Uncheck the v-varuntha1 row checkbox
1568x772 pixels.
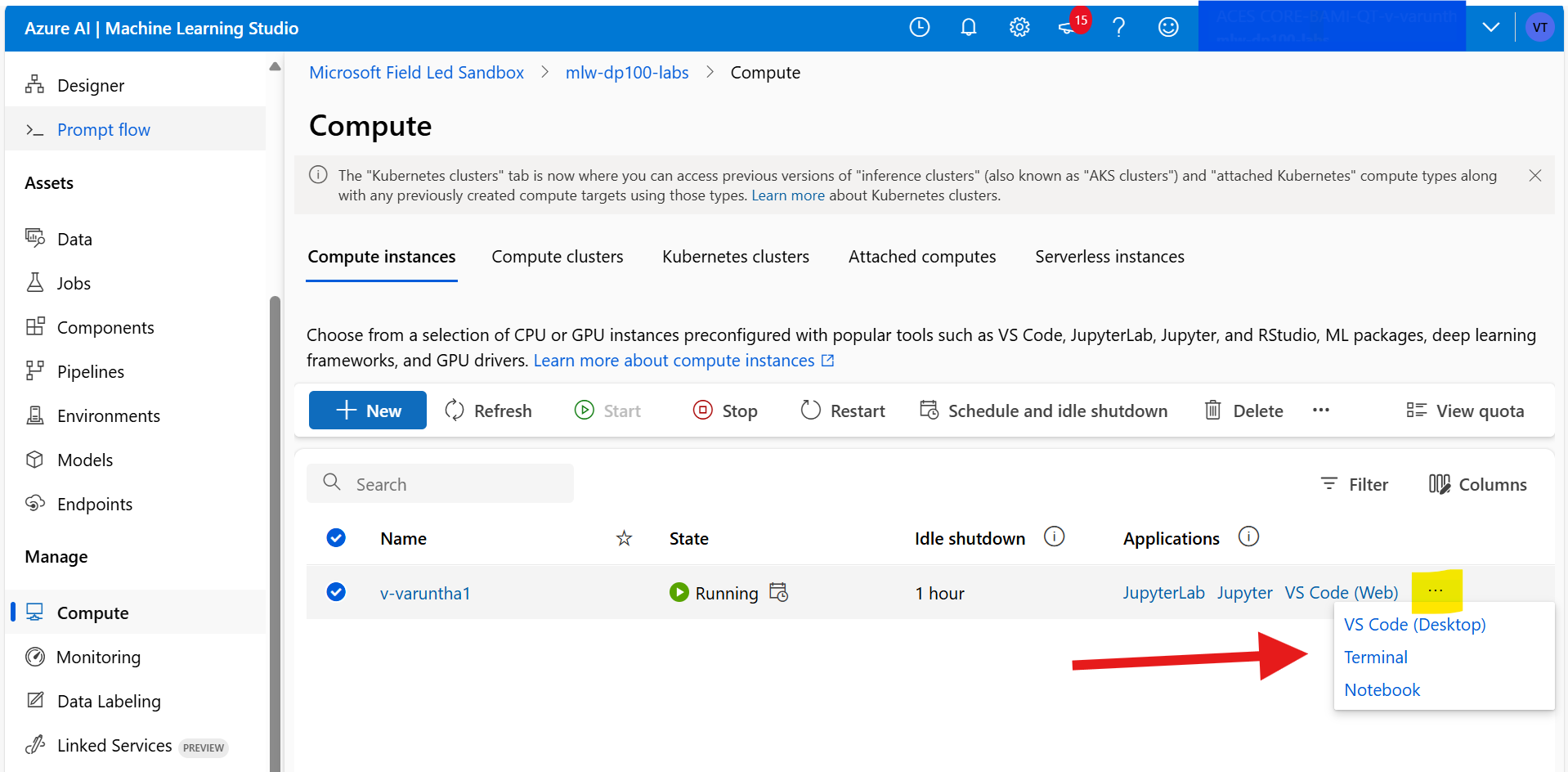[x=336, y=592]
